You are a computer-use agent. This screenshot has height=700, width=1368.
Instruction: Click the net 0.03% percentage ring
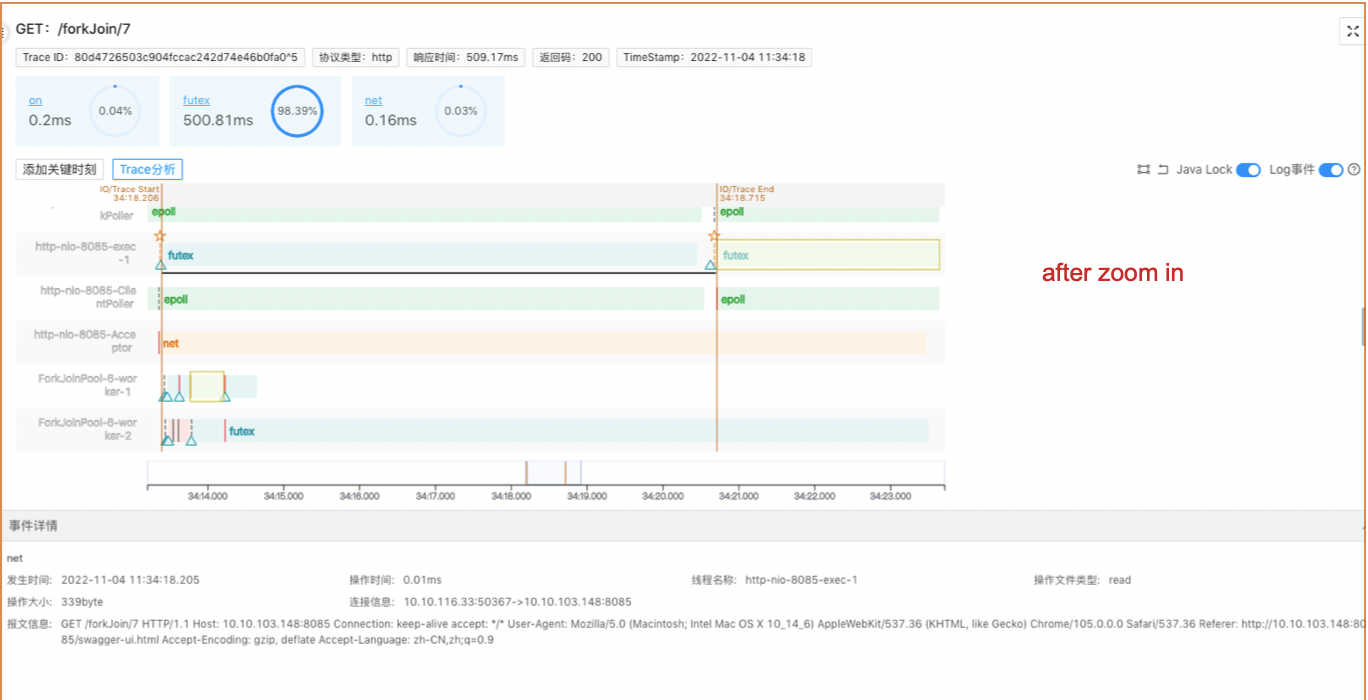point(460,111)
